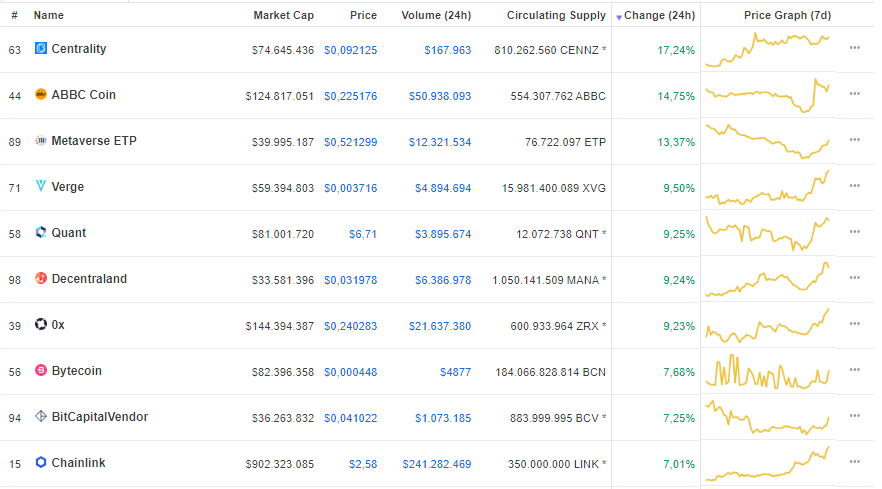The width and height of the screenshot is (882, 489).
Task: Open the more-options dots for Chainlink
Action: 854,462
